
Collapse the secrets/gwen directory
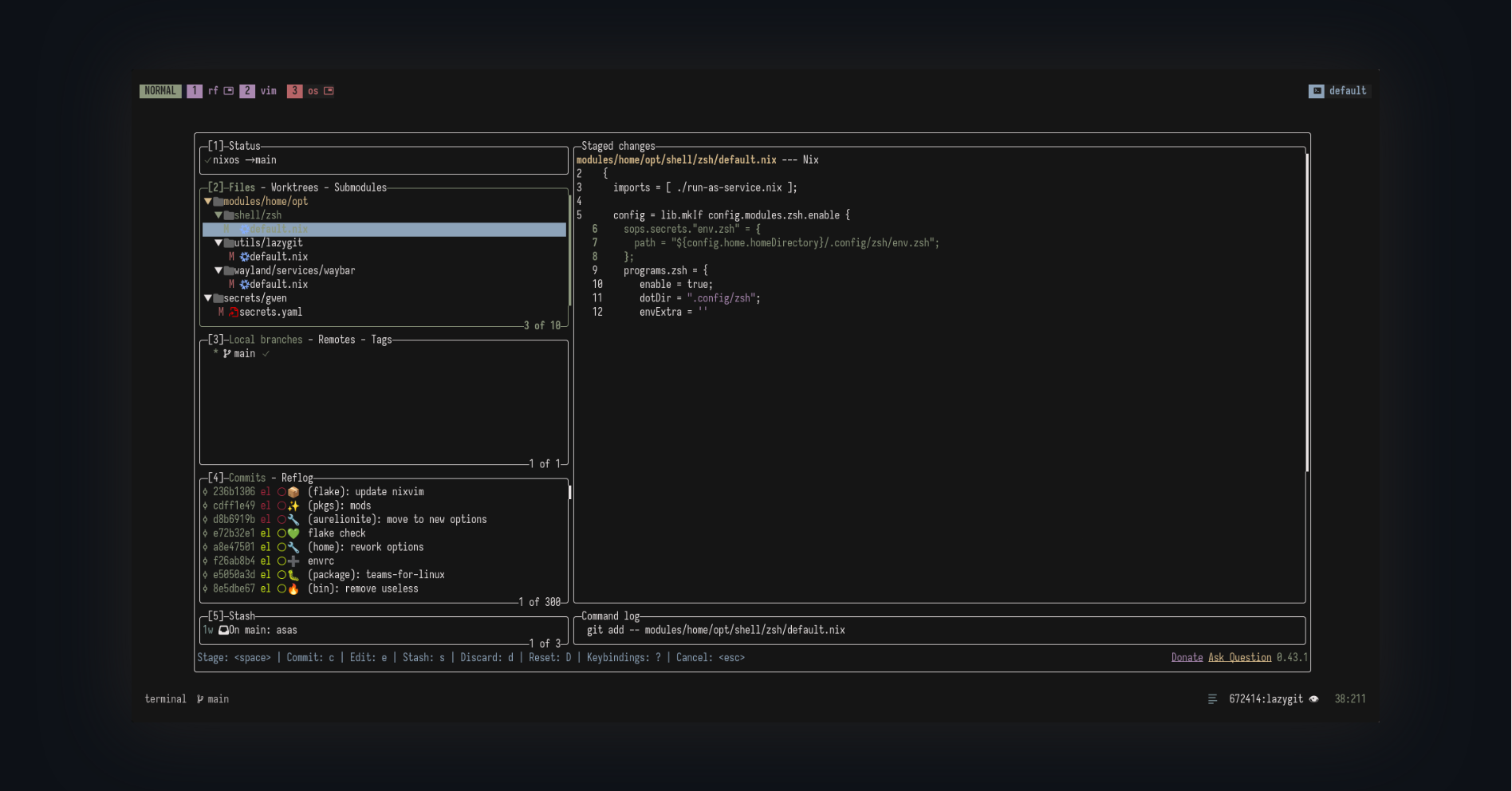coord(208,298)
